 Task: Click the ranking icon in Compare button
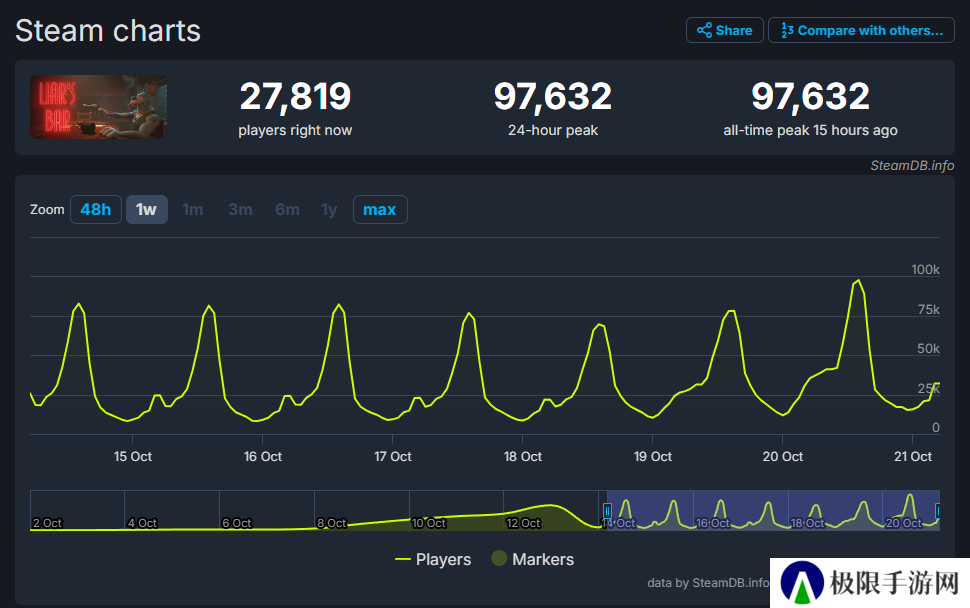[787, 30]
